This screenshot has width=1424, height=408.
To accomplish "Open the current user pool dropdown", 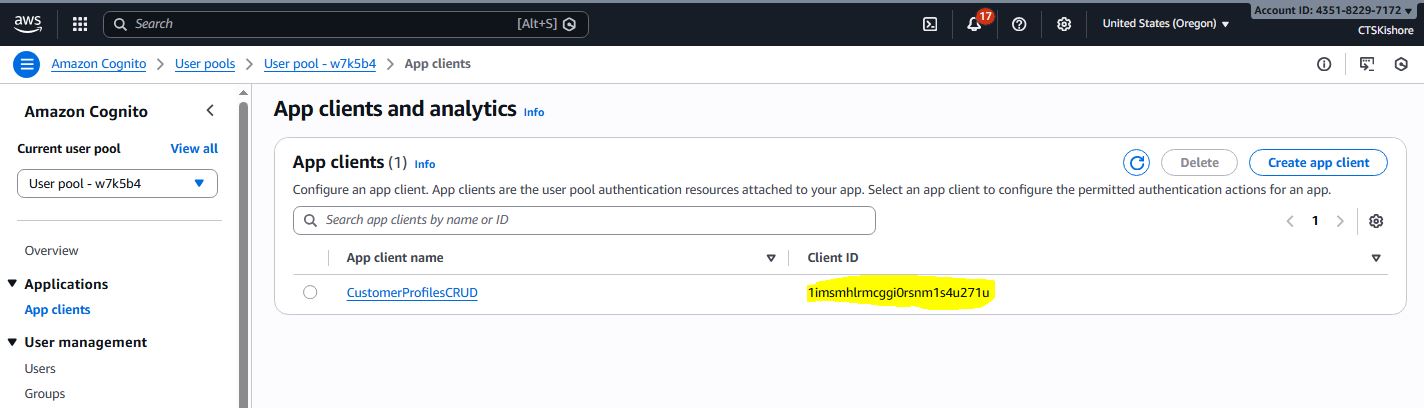I will [117, 184].
